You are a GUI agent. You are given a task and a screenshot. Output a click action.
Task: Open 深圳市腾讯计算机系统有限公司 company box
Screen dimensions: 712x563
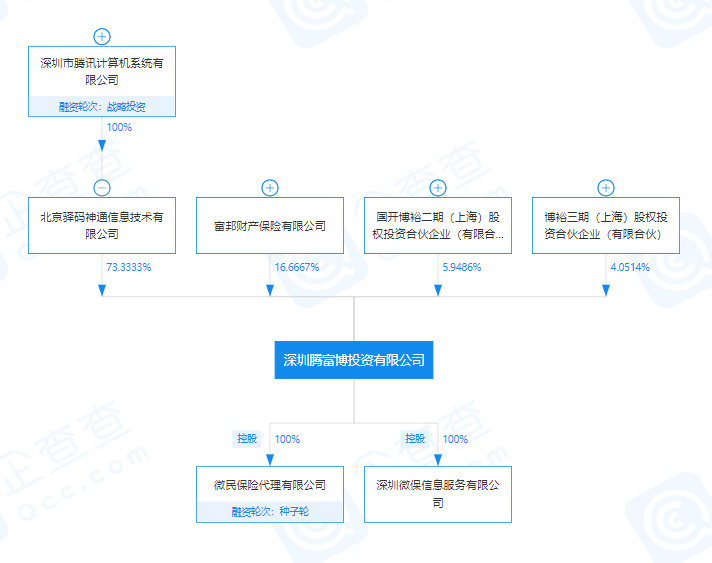(102, 81)
